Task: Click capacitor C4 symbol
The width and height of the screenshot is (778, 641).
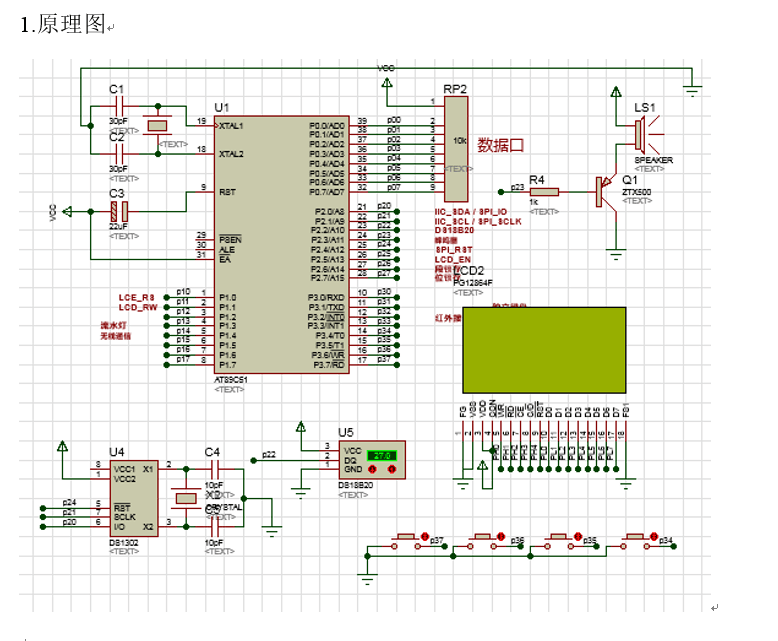Action: [x=214, y=469]
